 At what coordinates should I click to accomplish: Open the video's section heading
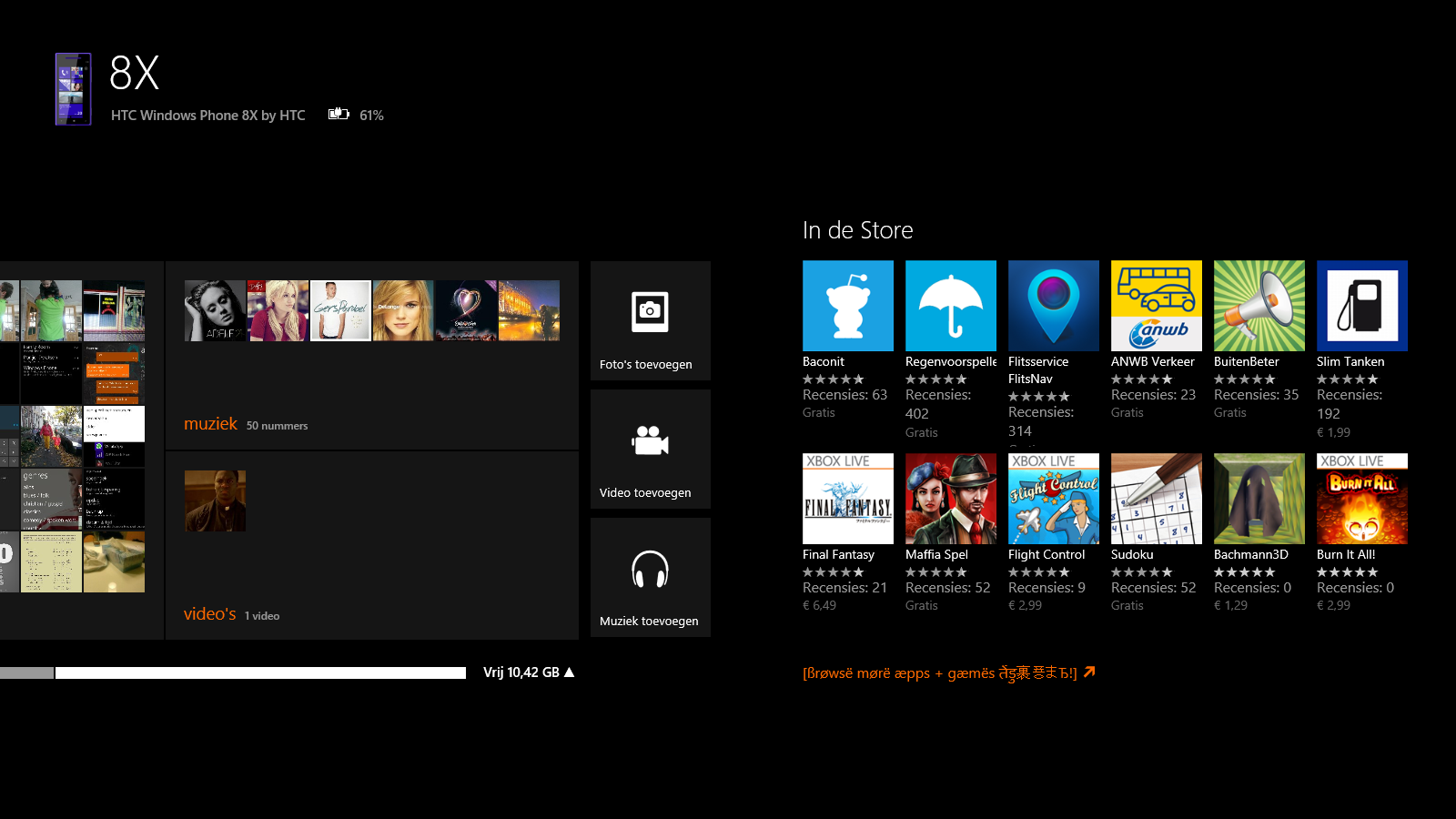tap(209, 614)
